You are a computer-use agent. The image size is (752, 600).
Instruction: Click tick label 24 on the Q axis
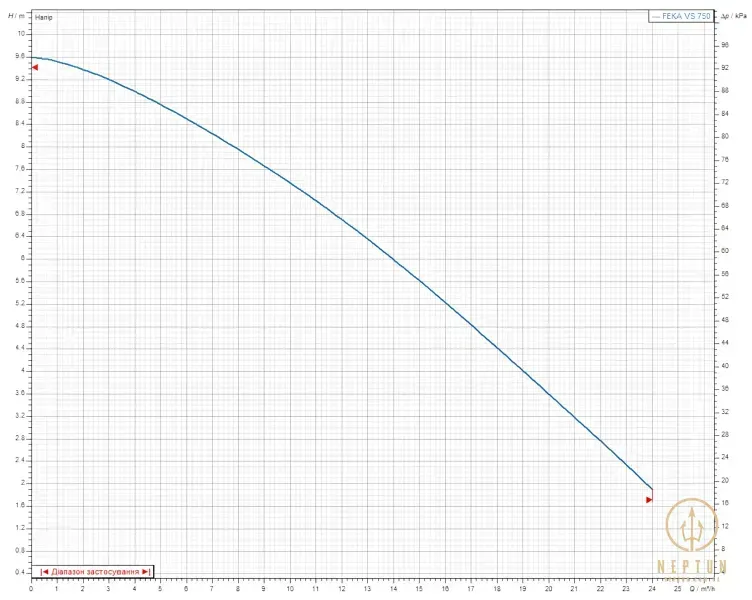pos(652,588)
